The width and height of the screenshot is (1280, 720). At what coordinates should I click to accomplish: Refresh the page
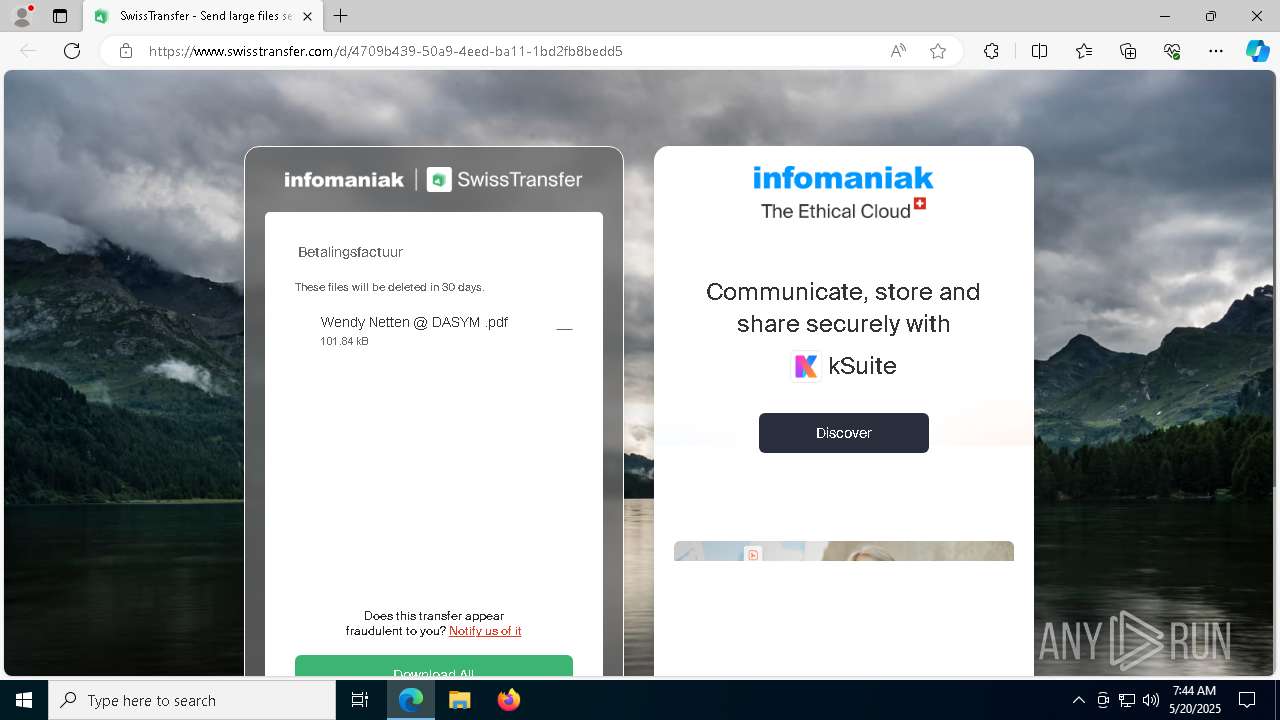[72, 51]
